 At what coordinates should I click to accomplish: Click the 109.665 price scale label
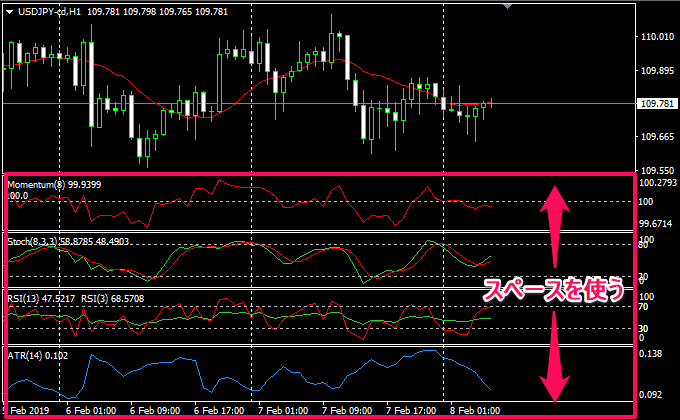(x=656, y=137)
